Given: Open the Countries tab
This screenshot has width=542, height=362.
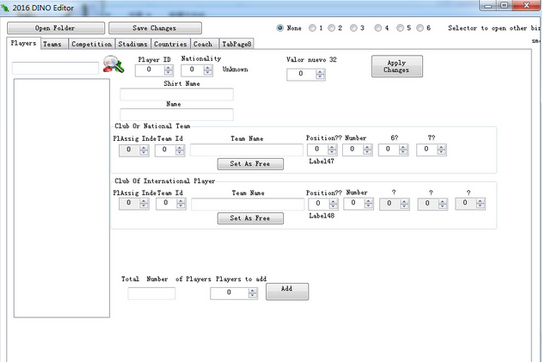Looking at the screenshot, I should (170, 44).
